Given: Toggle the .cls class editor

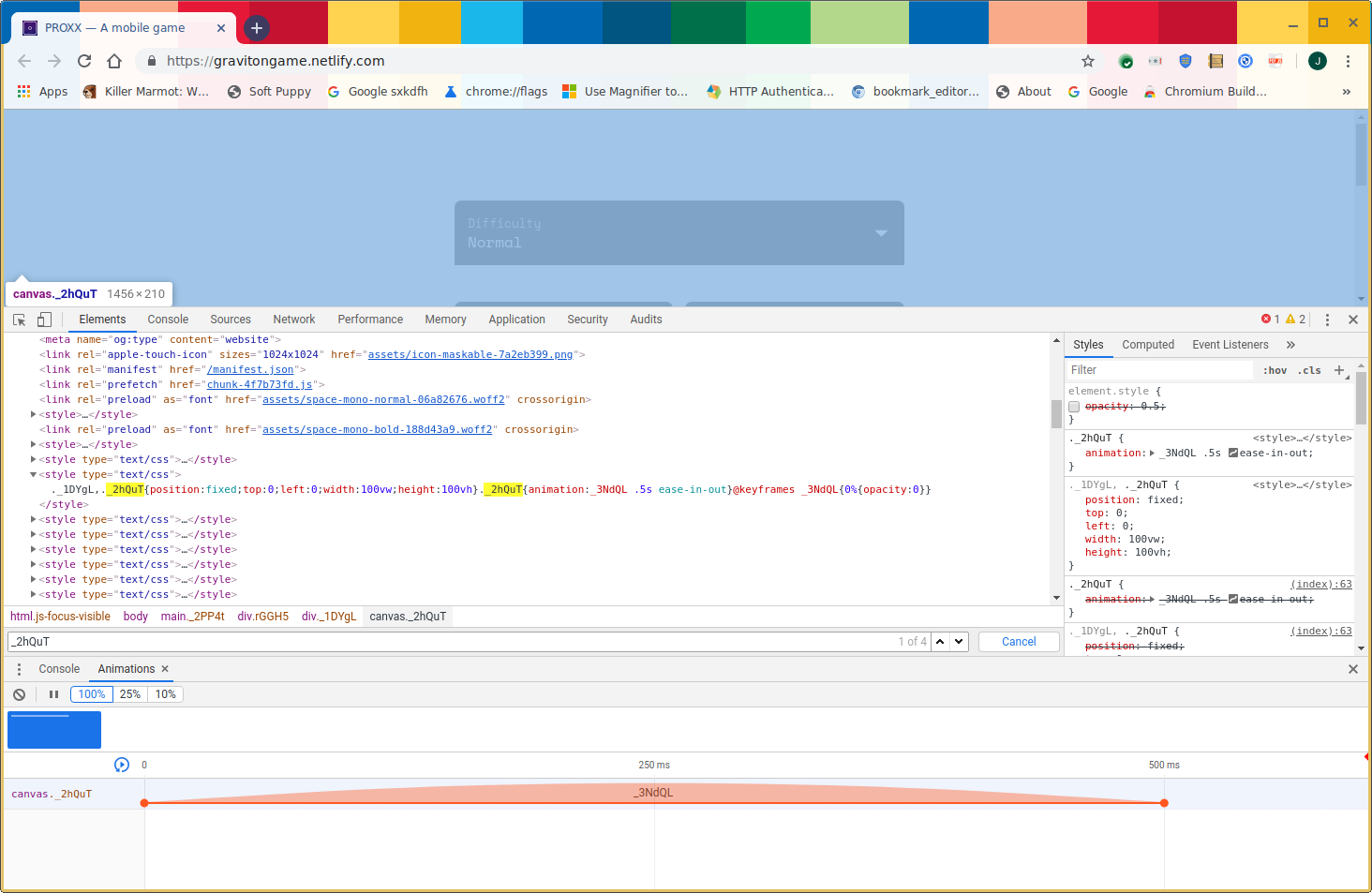Looking at the screenshot, I should tap(1309, 370).
